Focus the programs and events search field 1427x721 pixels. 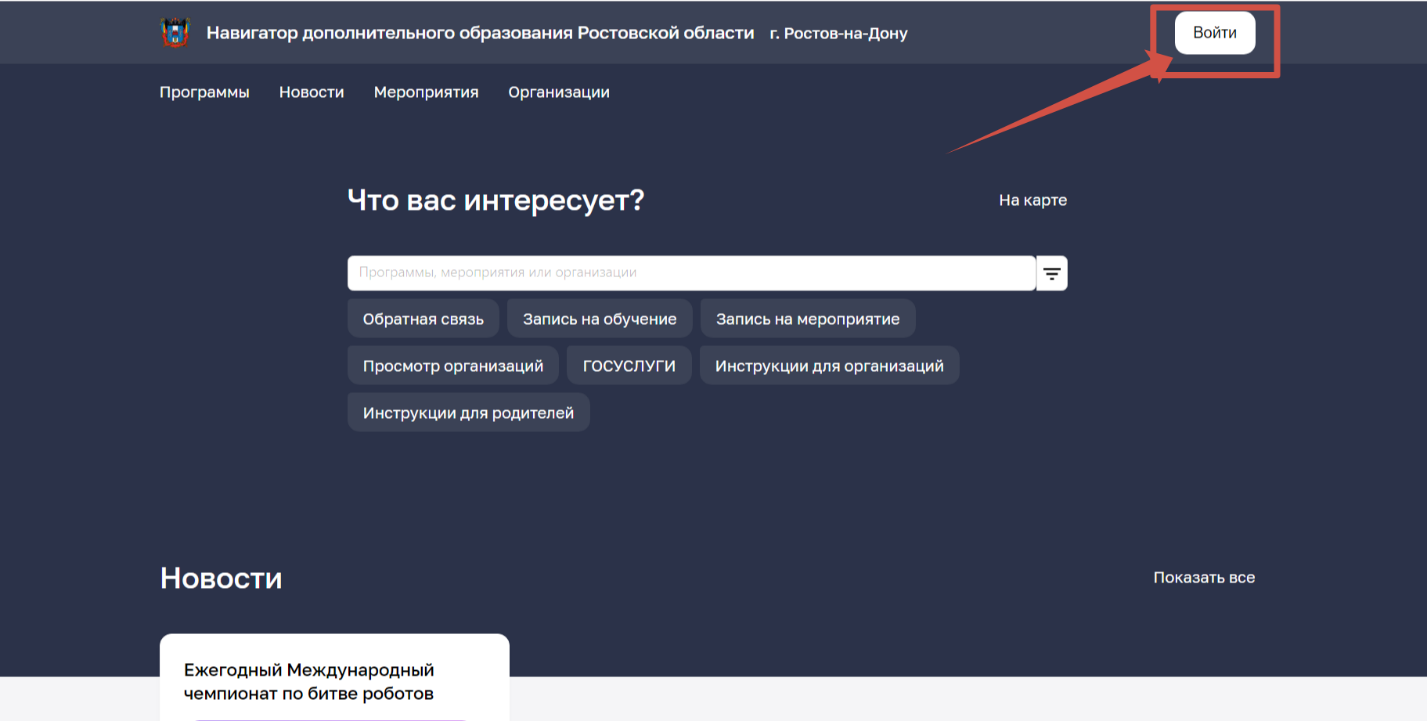(x=690, y=273)
